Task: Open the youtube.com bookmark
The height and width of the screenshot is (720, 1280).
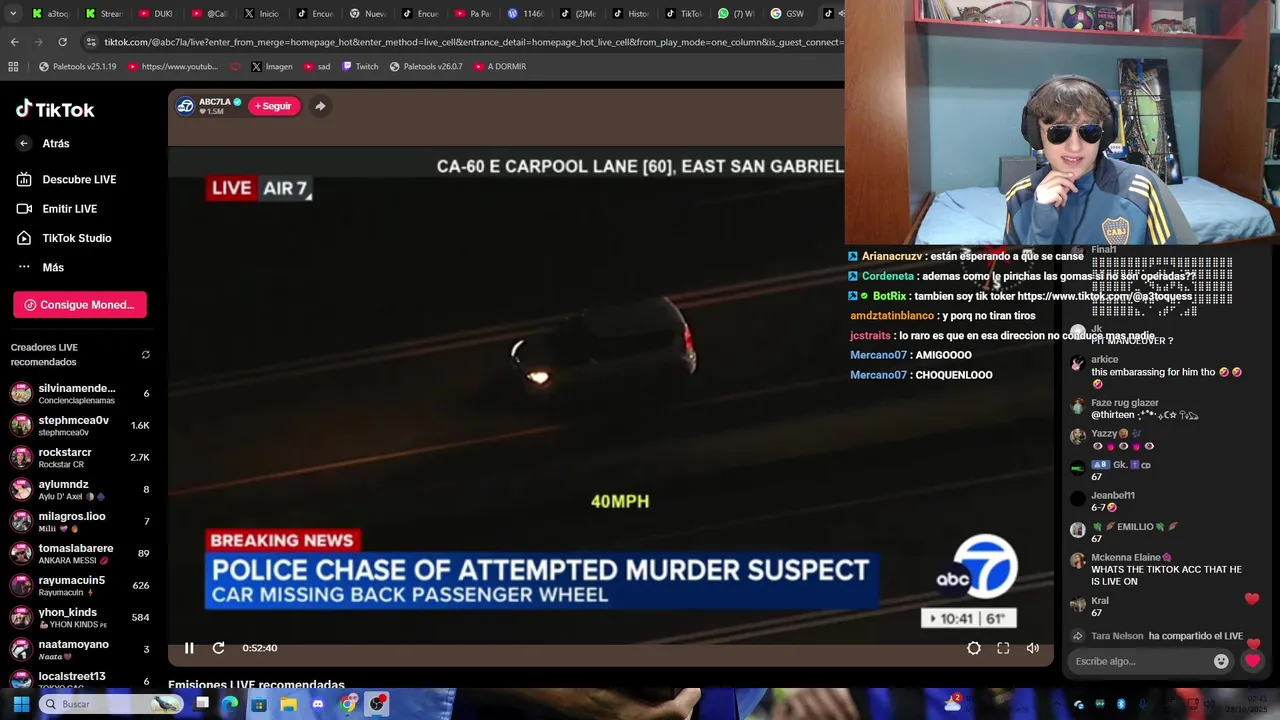Action: click(x=172, y=67)
